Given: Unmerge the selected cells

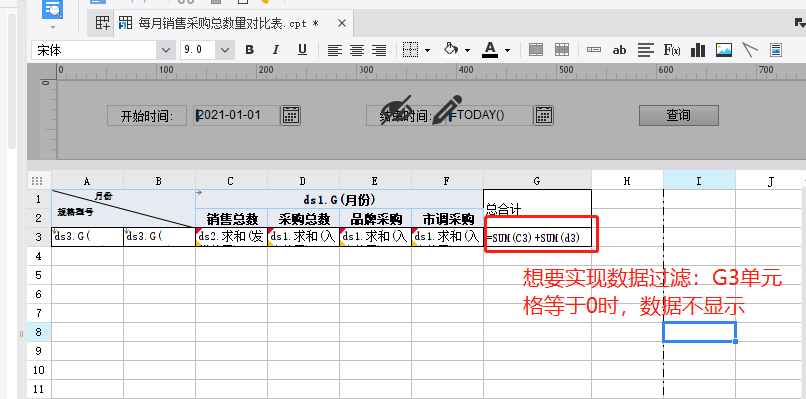Looking at the screenshot, I should coord(562,50).
